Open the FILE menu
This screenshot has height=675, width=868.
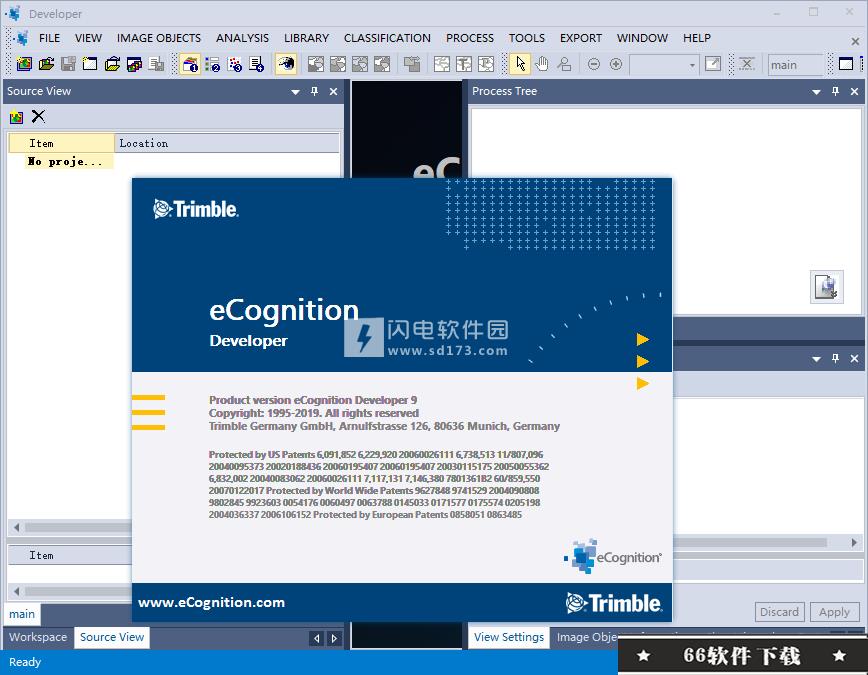pos(49,38)
